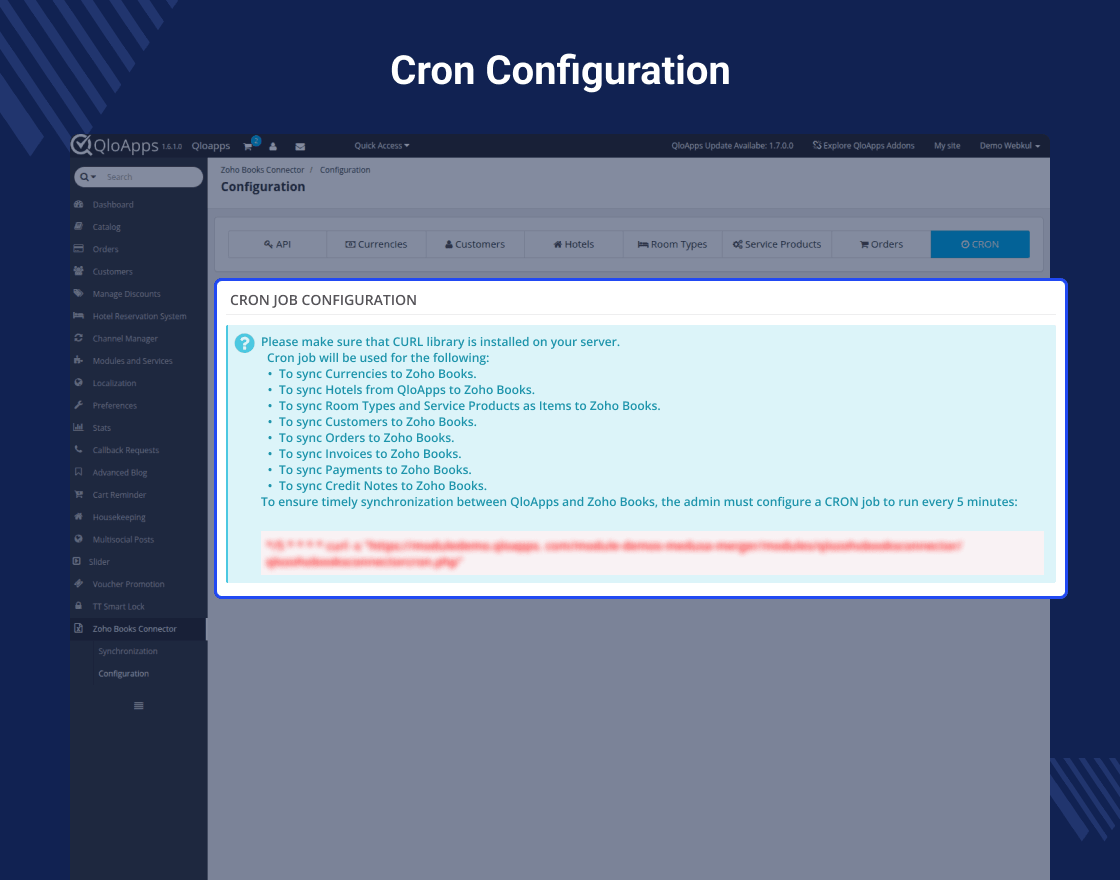Click Zoho Books Connector breadcrumb
1120x880 pixels.
[262, 170]
